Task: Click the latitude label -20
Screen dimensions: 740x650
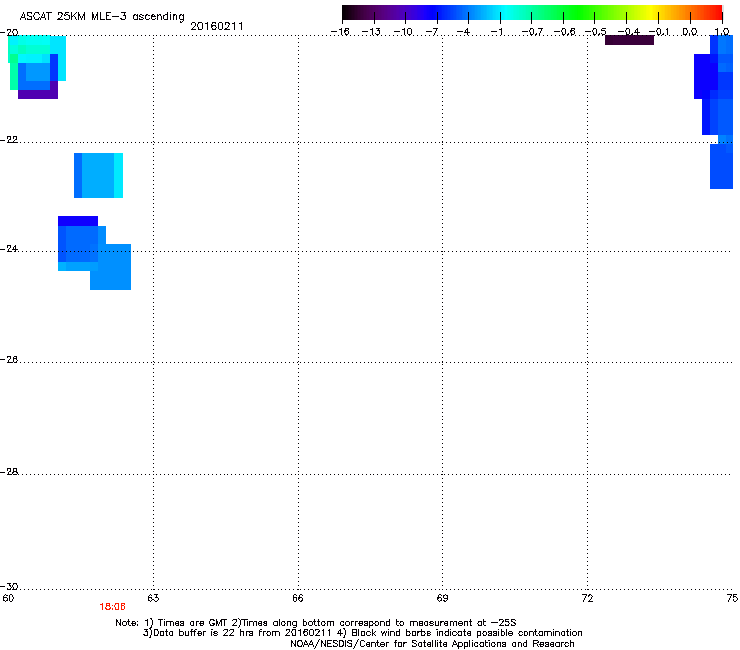Action: click(x=9, y=32)
